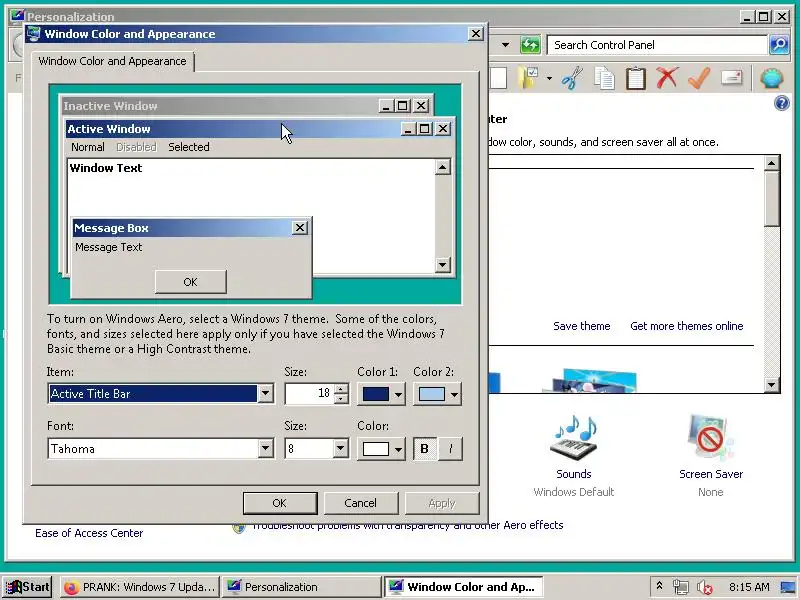Click the Search Control Panel field
Screen dimensions: 800x600
tap(657, 45)
